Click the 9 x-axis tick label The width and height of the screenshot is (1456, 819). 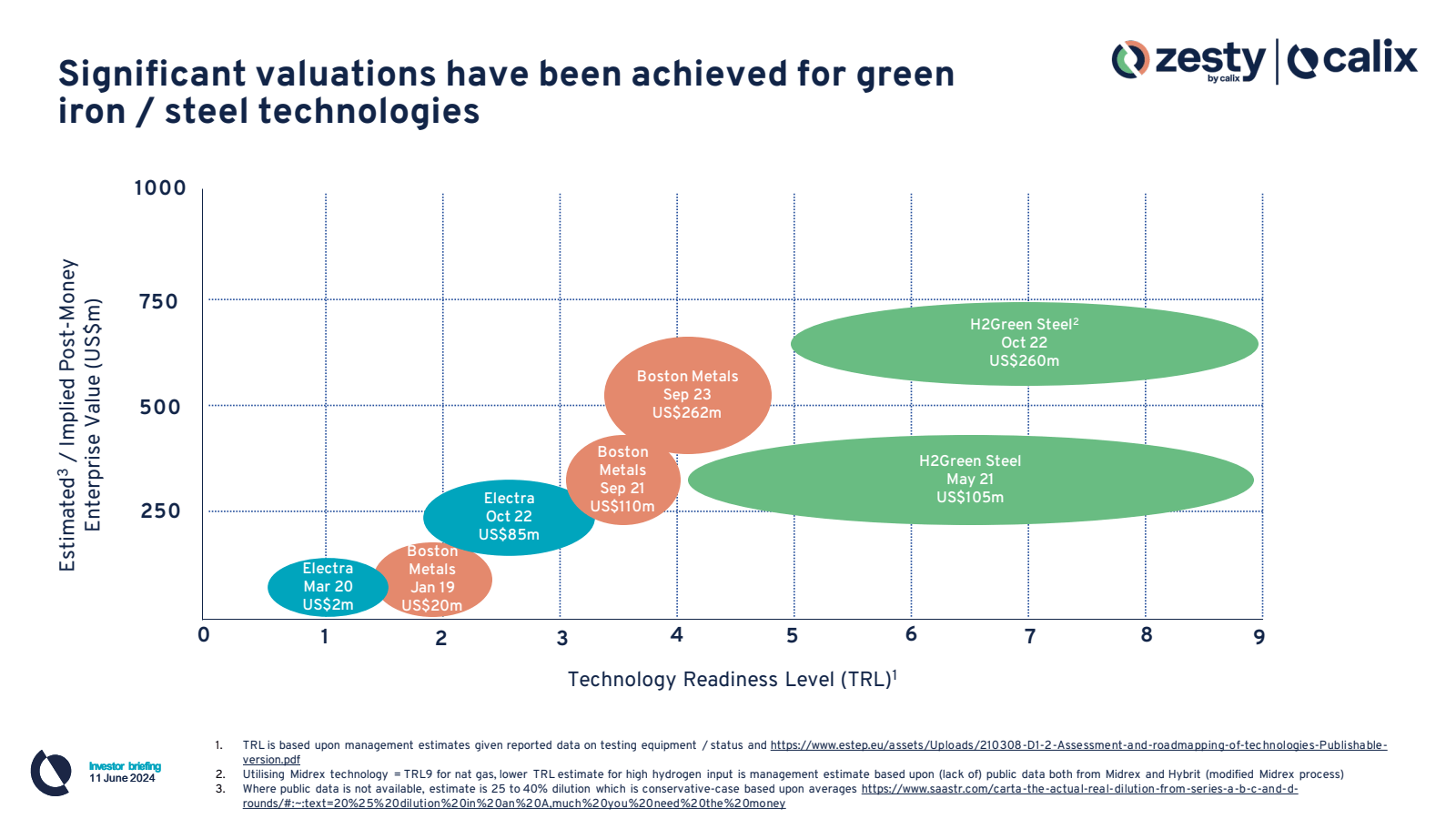[x=1259, y=637]
